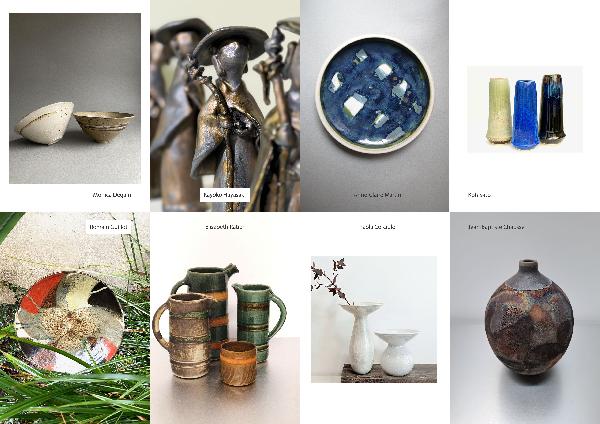Screen dimensions: 600x424
Task: Click artist name under the two bowls photo
Action: (x=112, y=195)
